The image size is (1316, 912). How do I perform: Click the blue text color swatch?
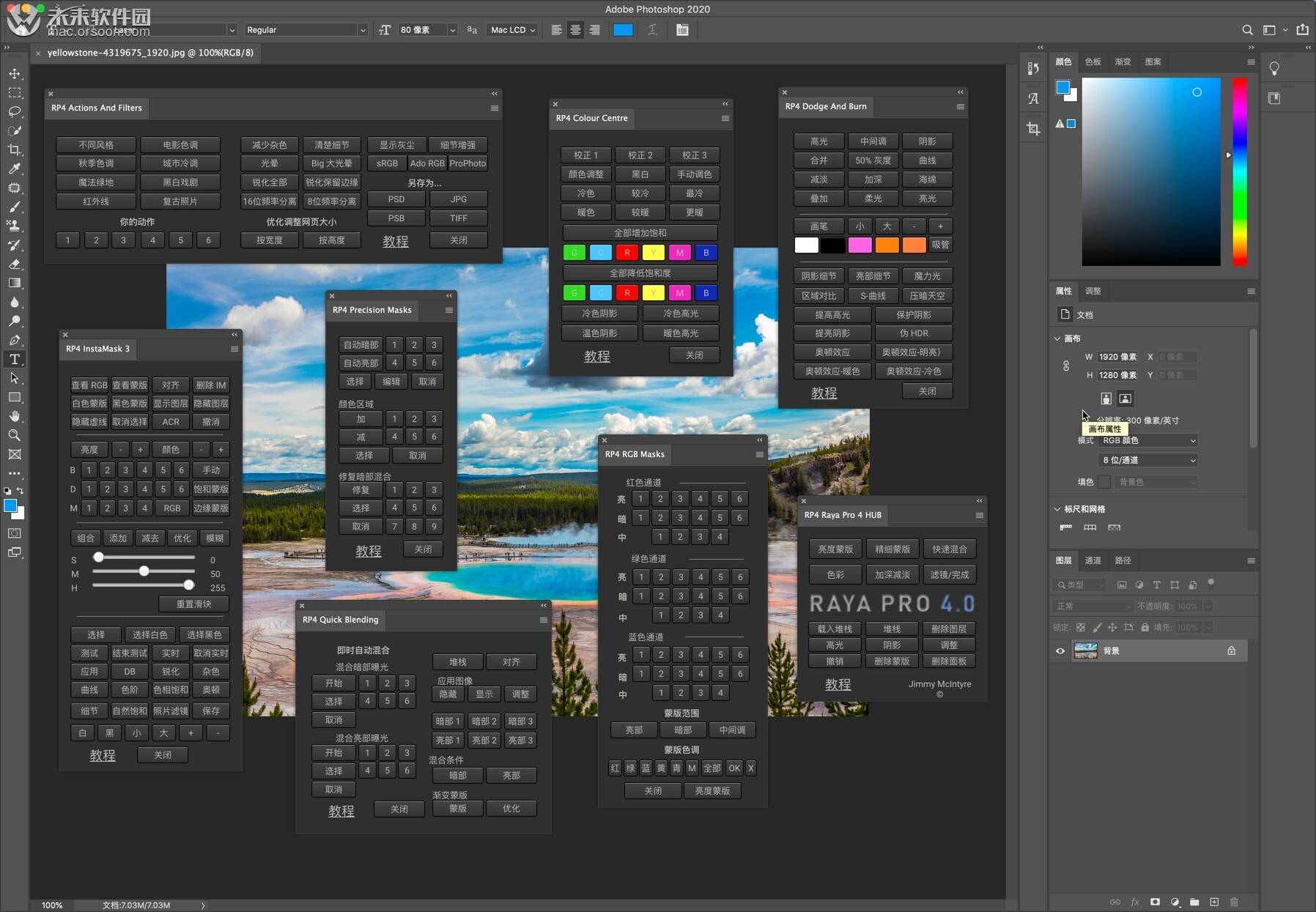[623, 30]
